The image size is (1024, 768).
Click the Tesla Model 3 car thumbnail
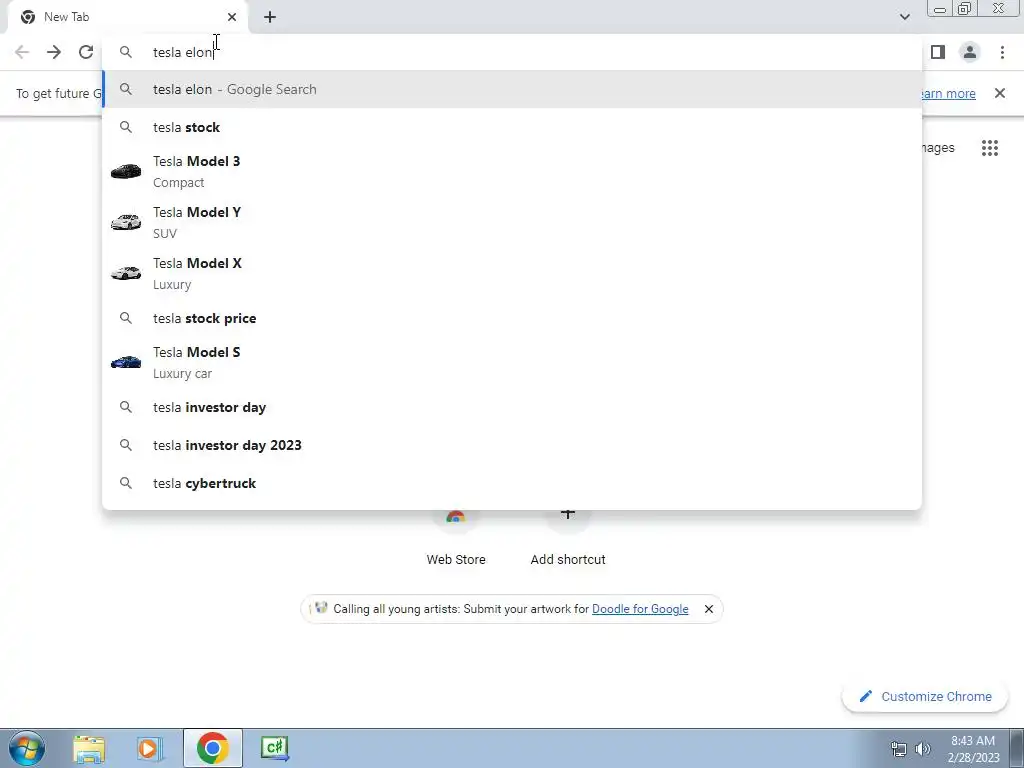click(126, 172)
